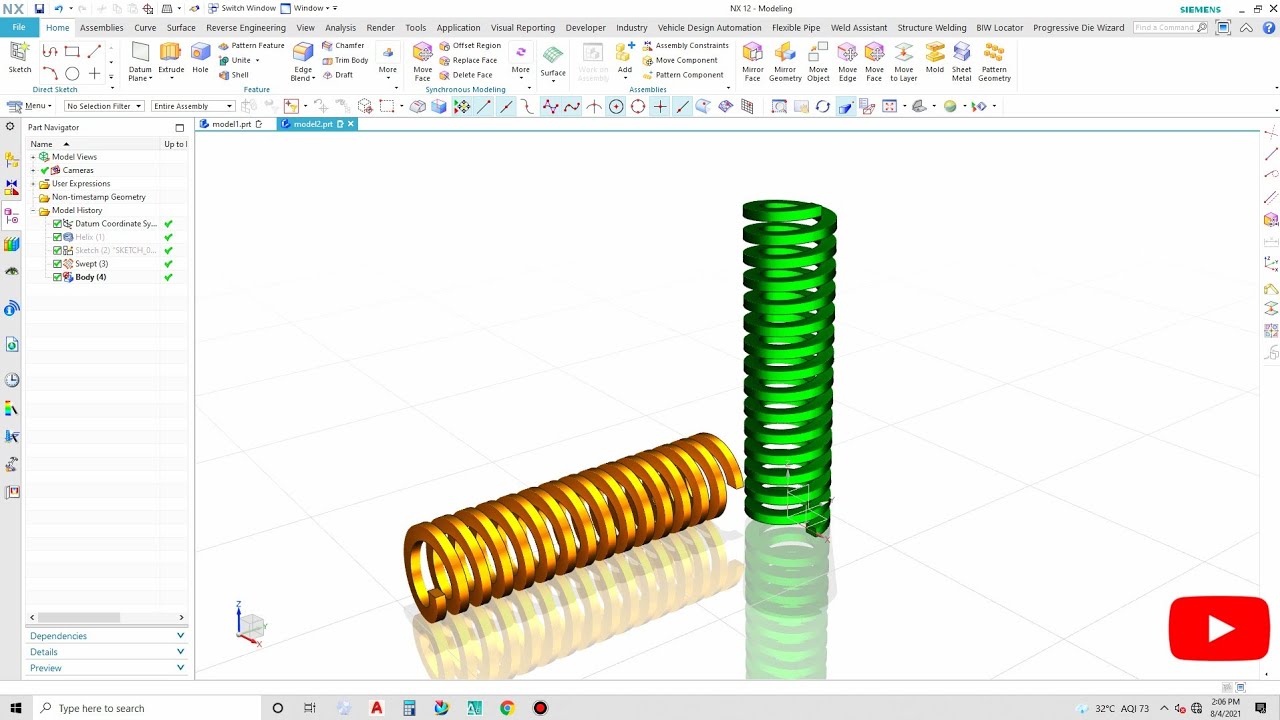Toggle the Sketch (2) feature checkbox
This screenshot has height=720, width=1280.
point(57,250)
